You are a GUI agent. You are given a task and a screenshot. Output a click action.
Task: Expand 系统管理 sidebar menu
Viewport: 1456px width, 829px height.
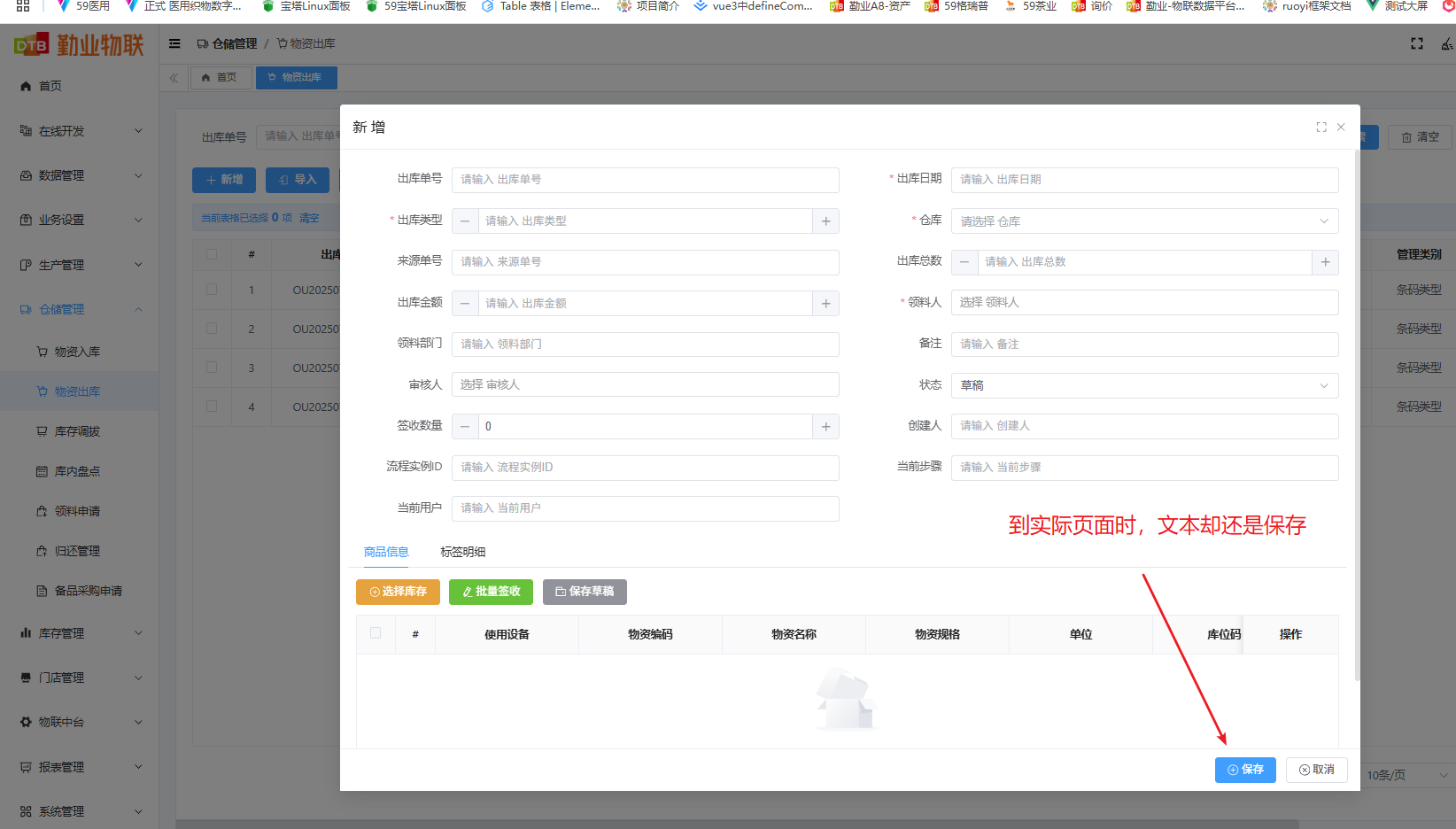[x=79, y=811]
